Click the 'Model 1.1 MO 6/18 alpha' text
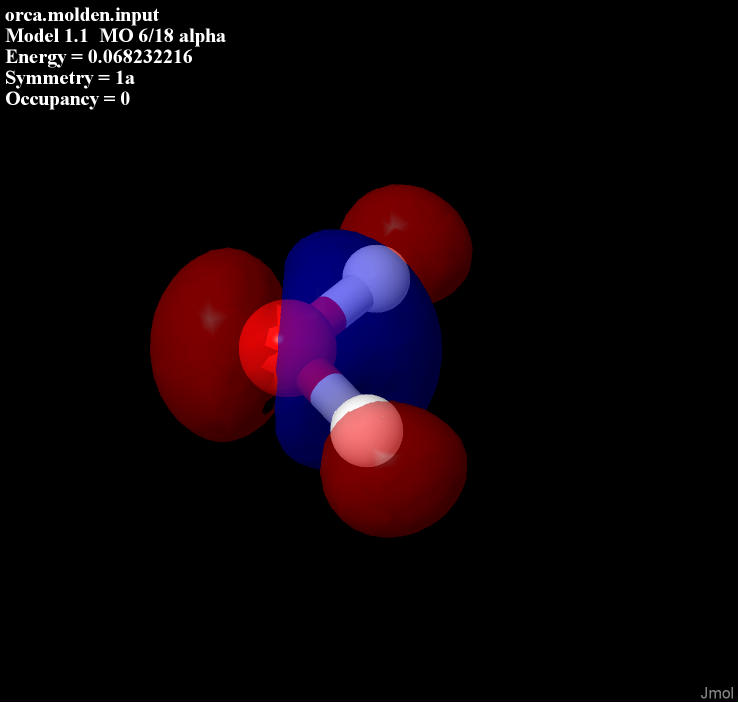The image size is (738, 702). click(x=115, y=36)
